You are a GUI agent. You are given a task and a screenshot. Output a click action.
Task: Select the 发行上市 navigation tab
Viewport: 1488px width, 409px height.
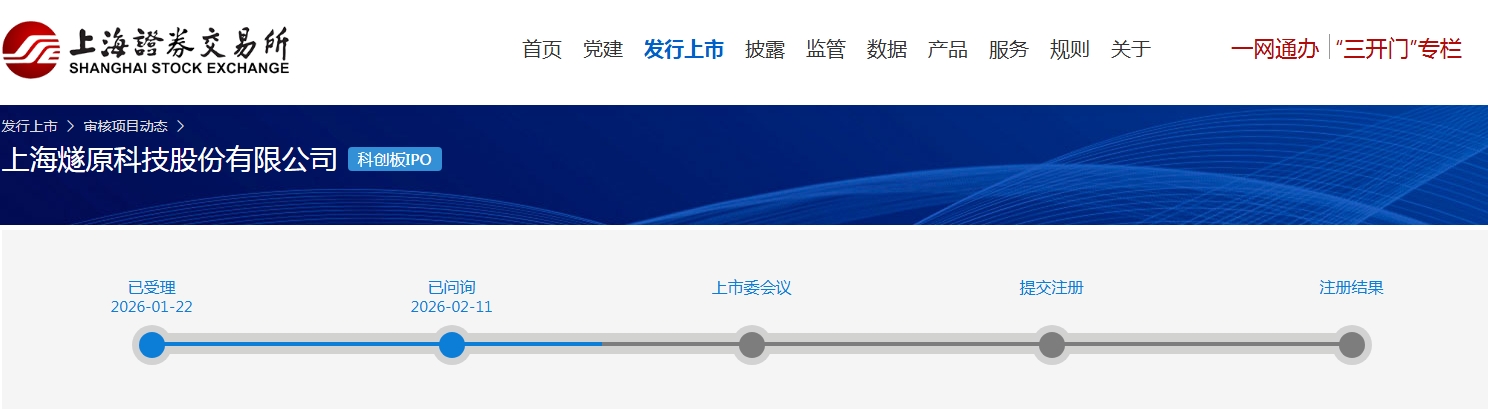tap(684, 49)
